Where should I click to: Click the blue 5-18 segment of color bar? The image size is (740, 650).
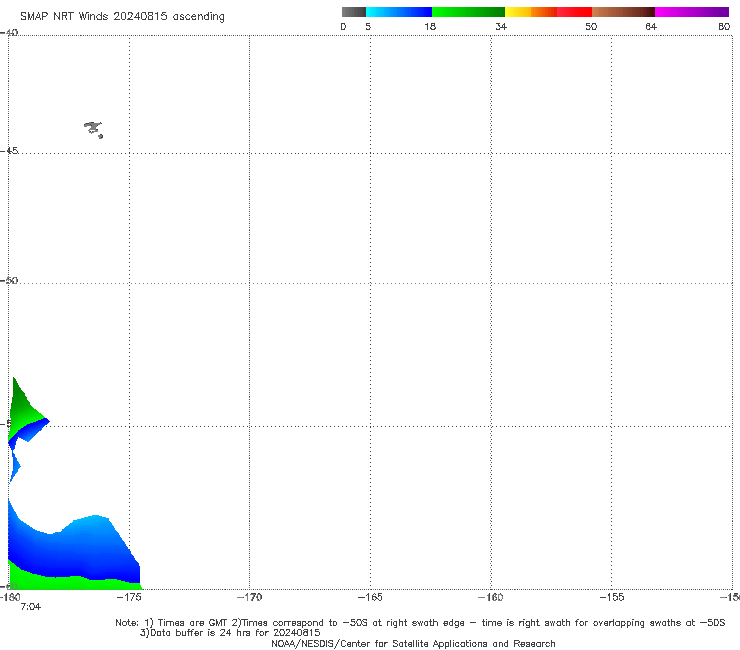(399, 12)
